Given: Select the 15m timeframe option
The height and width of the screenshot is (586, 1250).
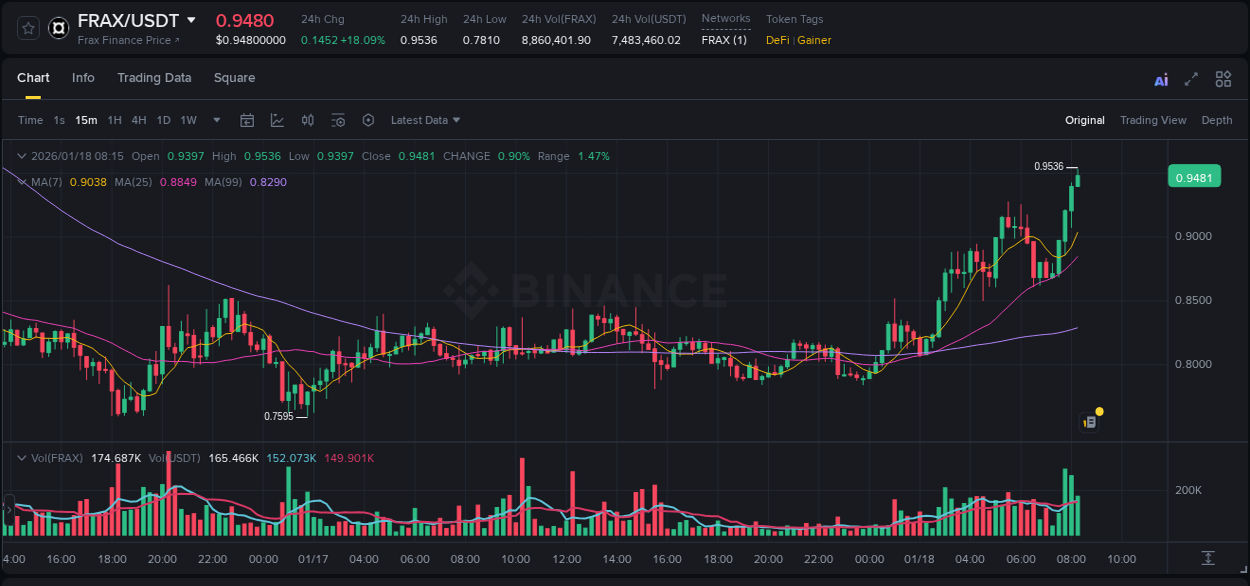Looking at the screenshot, I should 86,120.
